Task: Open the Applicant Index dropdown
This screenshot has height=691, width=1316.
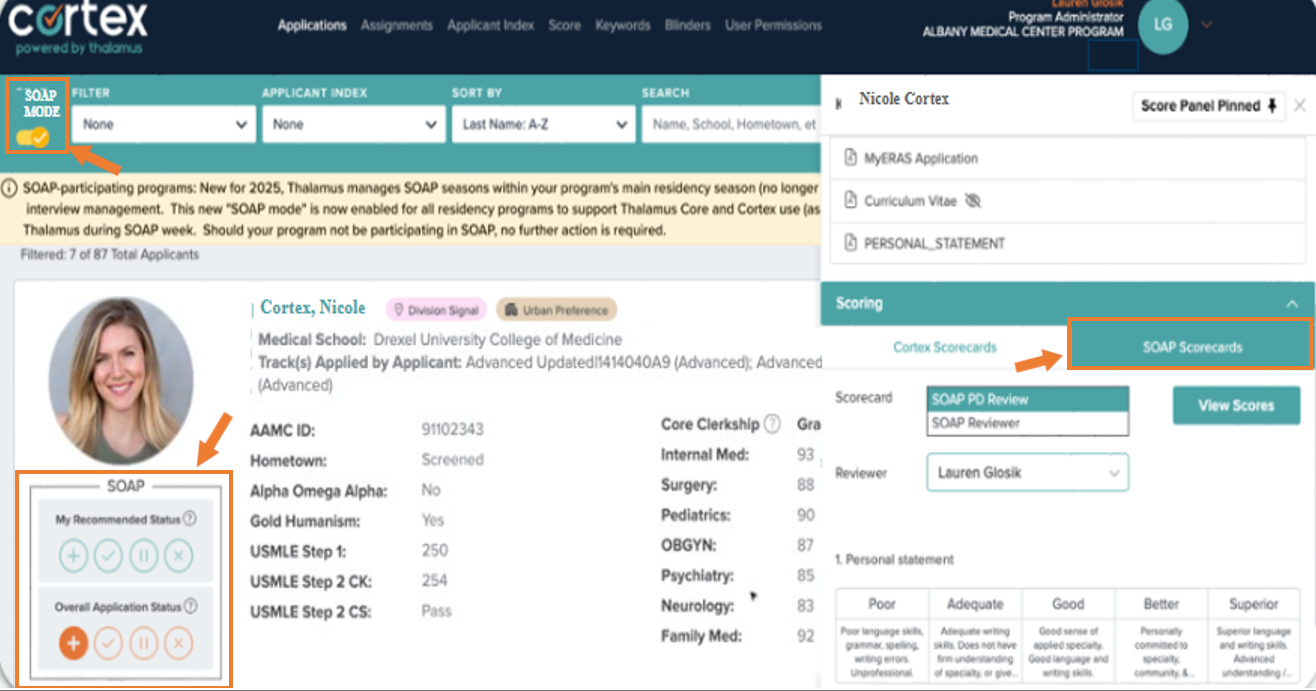Action: coord(354,125)
